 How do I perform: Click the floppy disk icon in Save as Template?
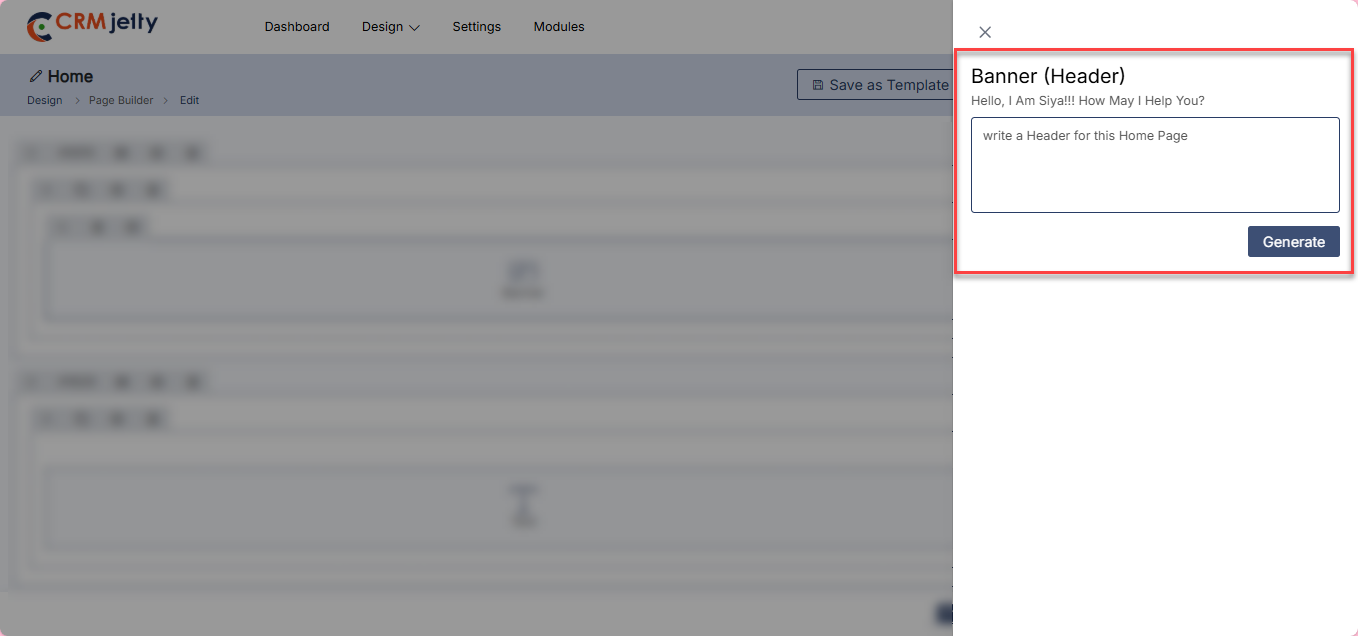pos(818,85)
